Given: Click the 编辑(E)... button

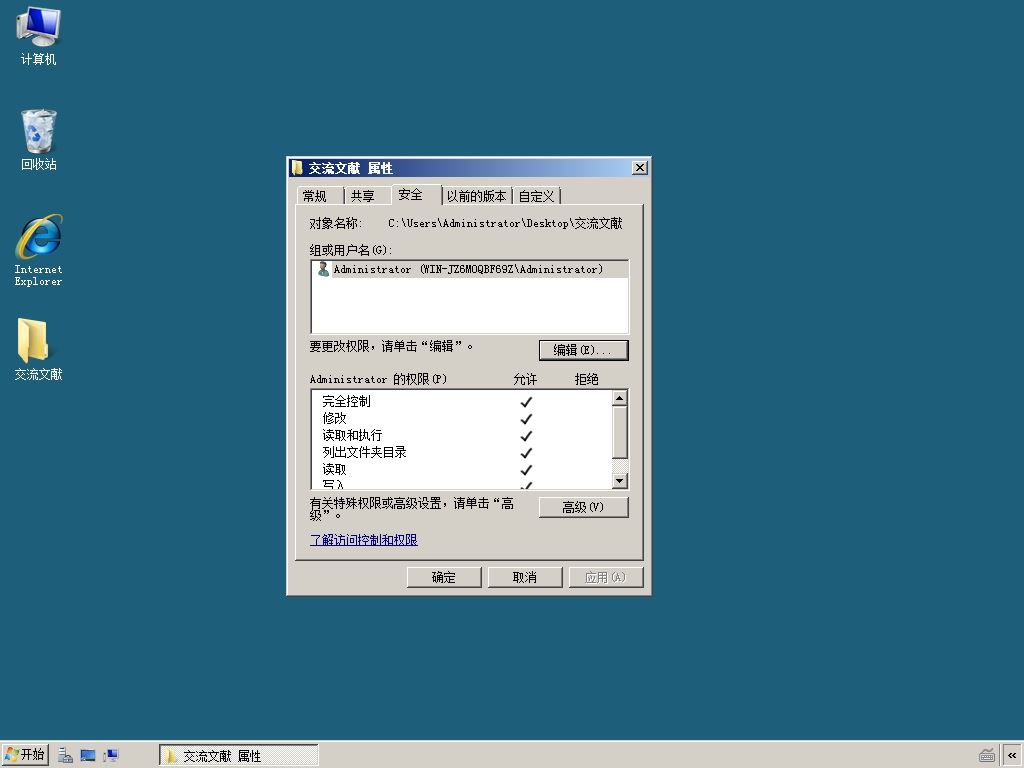Looking at the screenshot, I should pyautogui.click(x=583, y=350).
